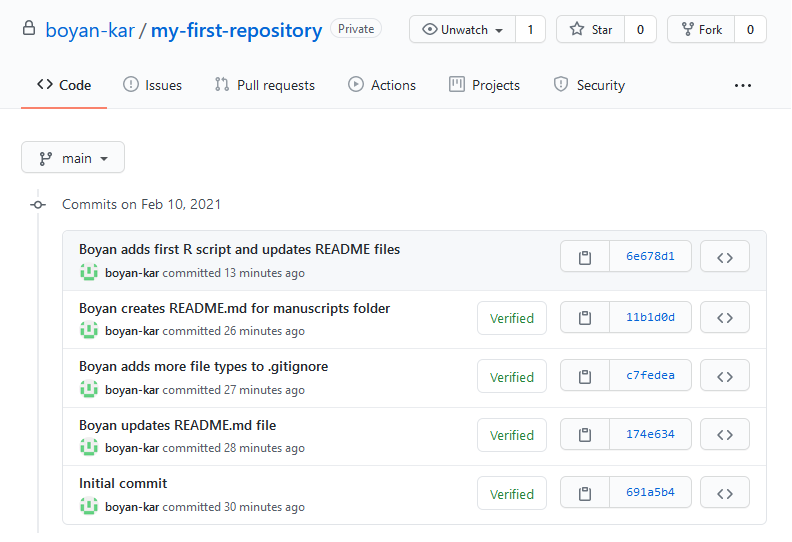Image resolution: width=792 pixels, height=542 pixels.
Task: Browse repository at commit 174e634
Action: pyautogui.click(x=725, y=434)
